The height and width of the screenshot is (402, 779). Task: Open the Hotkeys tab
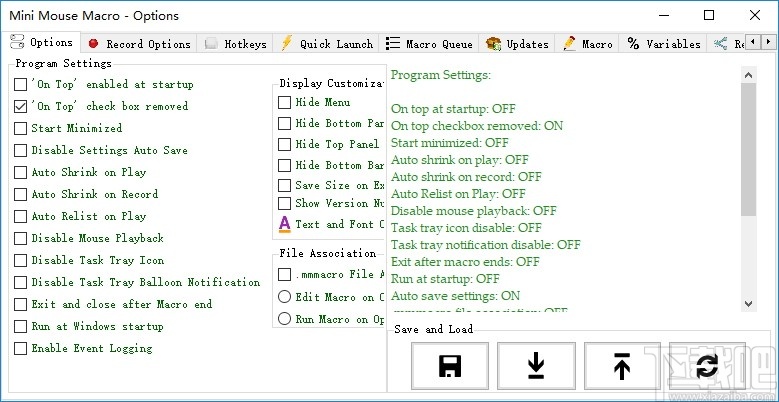pyautogui.click(x=236, y=44)
